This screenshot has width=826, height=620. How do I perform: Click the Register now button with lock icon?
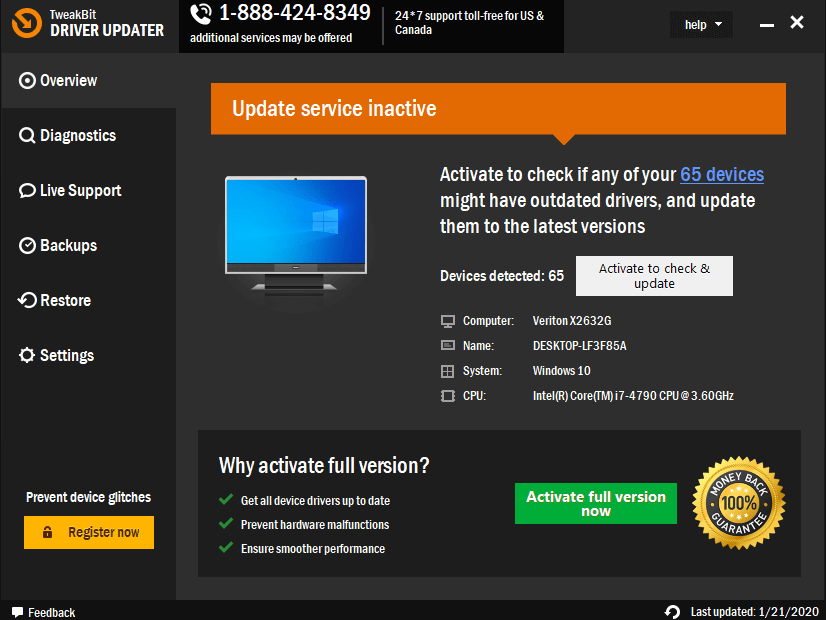coord(88,532)
